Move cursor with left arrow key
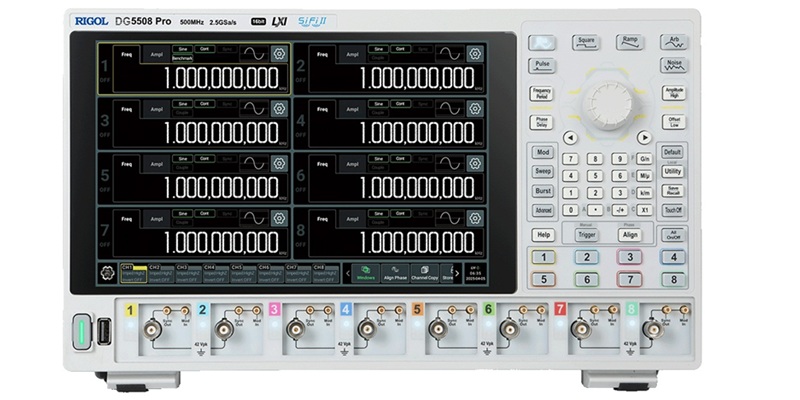 pos(570,137)
